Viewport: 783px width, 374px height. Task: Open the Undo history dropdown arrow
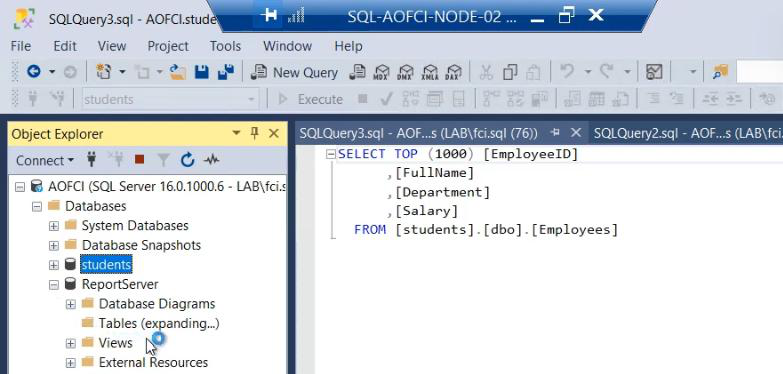coord(588,72)
